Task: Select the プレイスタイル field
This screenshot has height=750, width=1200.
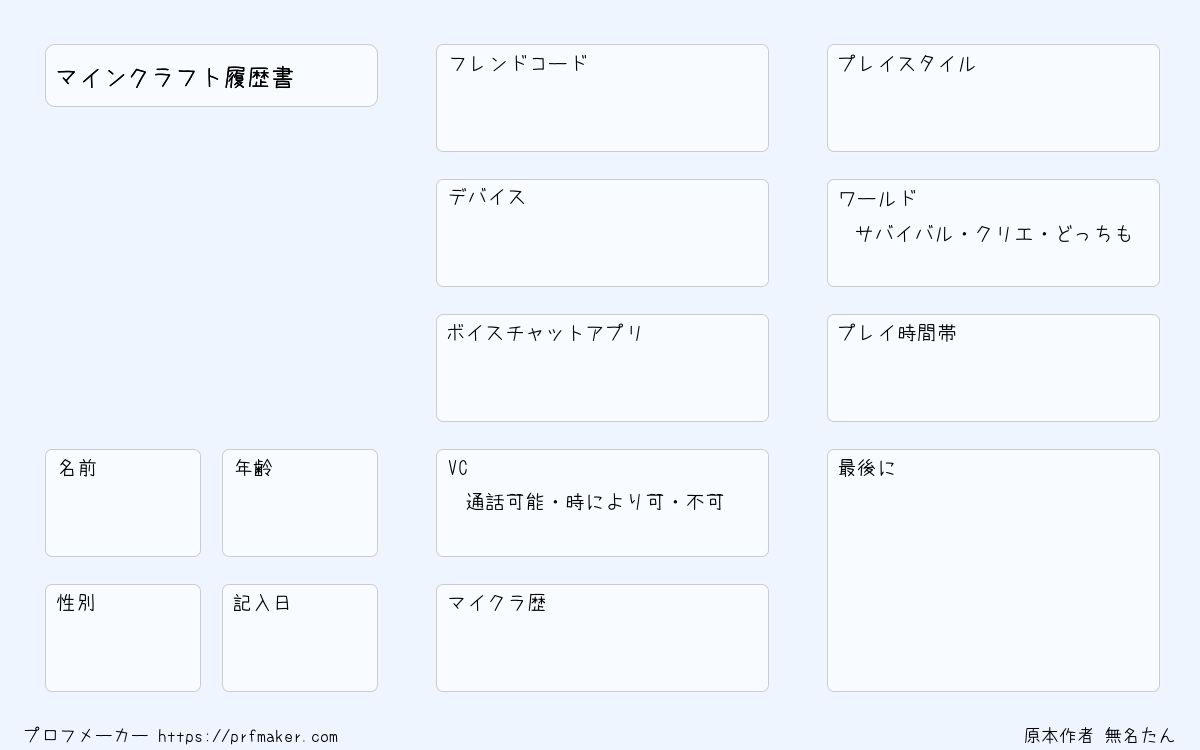Action: tap(993, 98)
